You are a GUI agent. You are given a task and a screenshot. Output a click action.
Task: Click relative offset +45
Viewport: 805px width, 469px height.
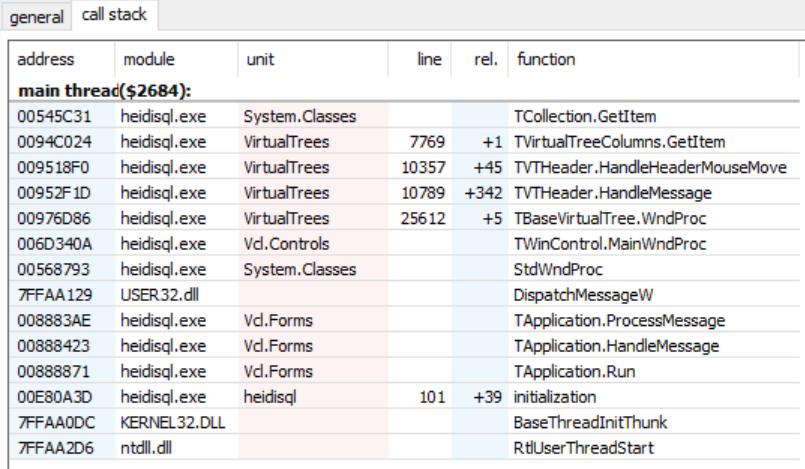[488, 167]
